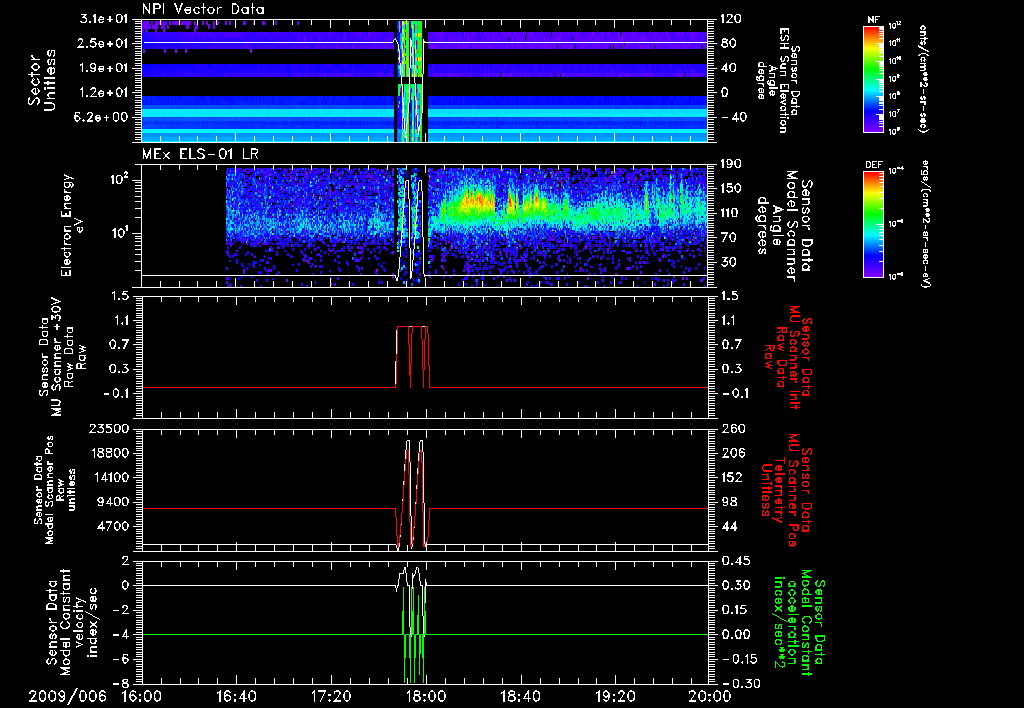Click the -6 tick on velocity axis
The height and width of the screenshot is (708, 1024).
click(x=121, y=660)
